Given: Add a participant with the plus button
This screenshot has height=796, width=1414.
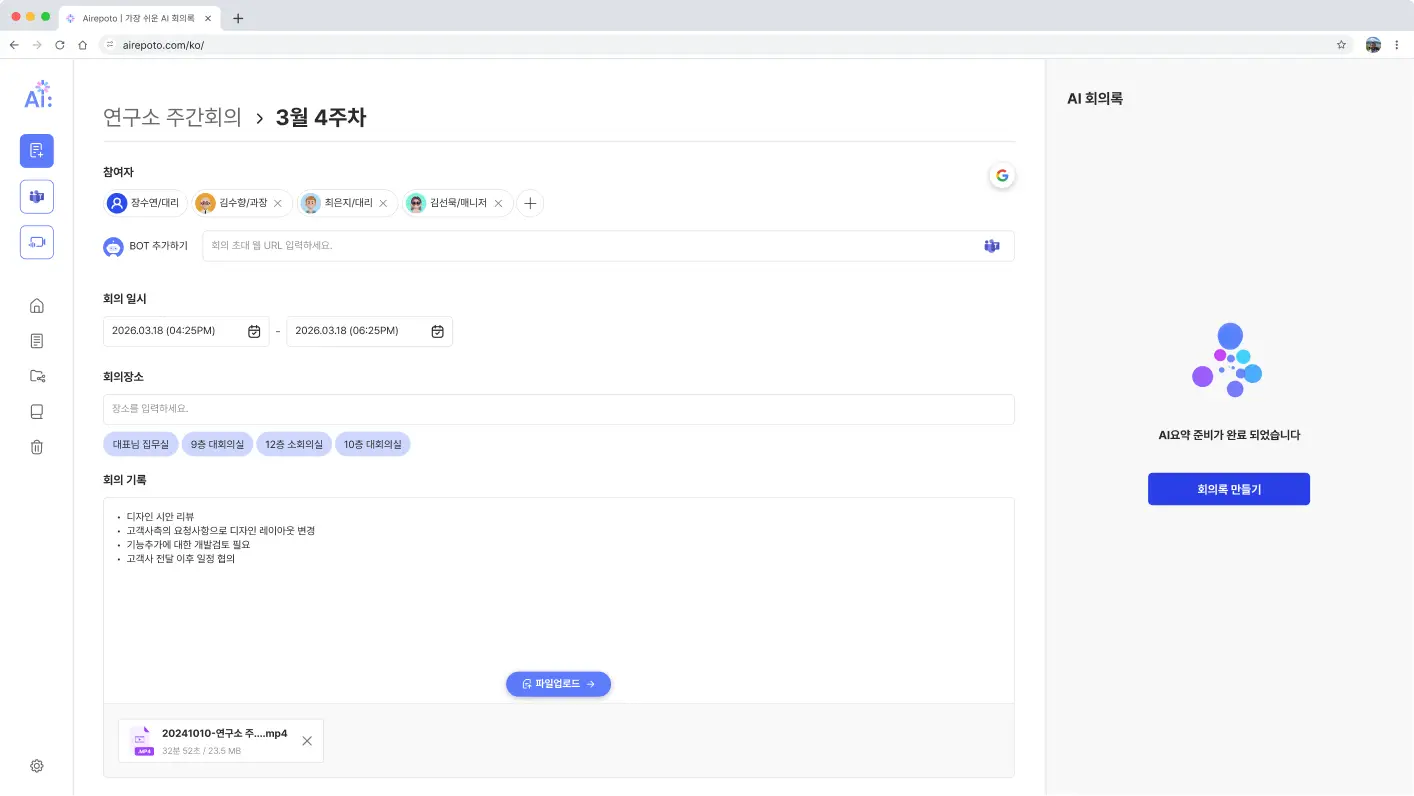Looking at the screenshot, I should 530,203.
